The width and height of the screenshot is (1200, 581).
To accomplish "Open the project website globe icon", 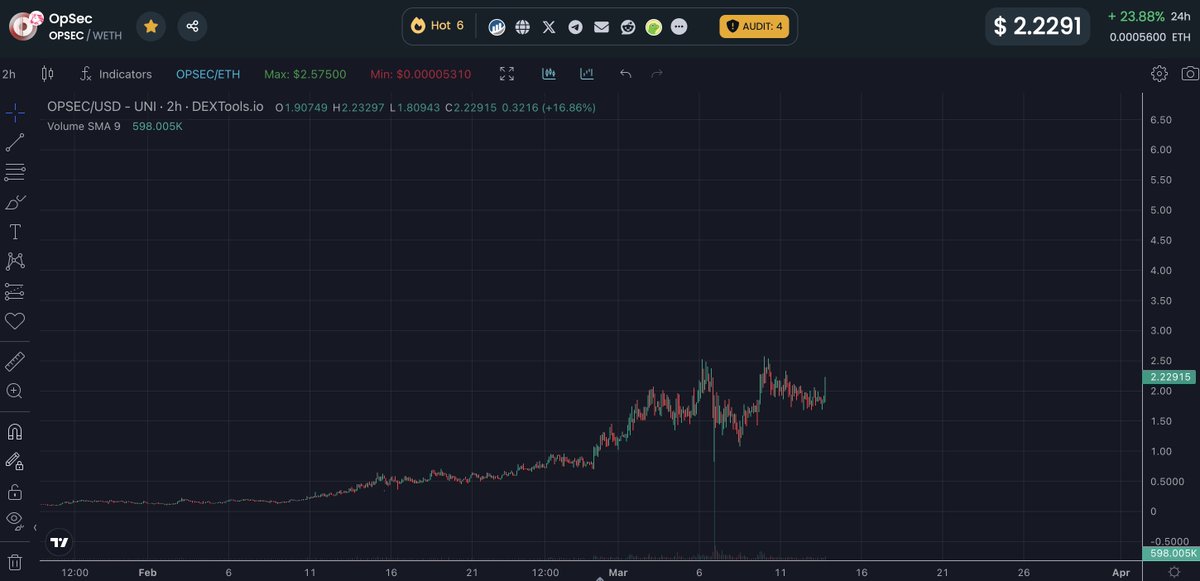I will [522, 27].
